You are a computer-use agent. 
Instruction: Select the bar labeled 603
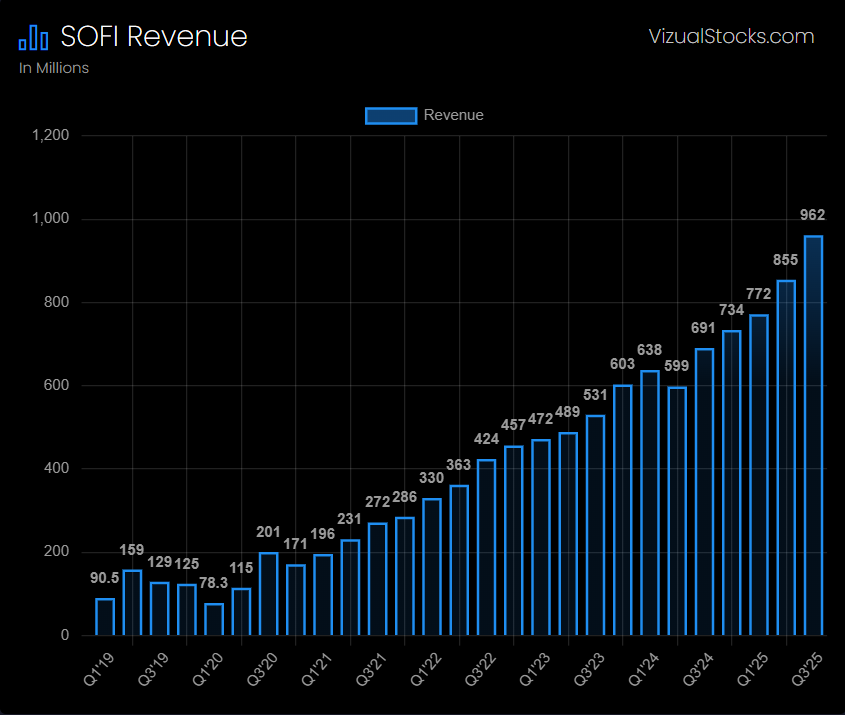point(622,510)
